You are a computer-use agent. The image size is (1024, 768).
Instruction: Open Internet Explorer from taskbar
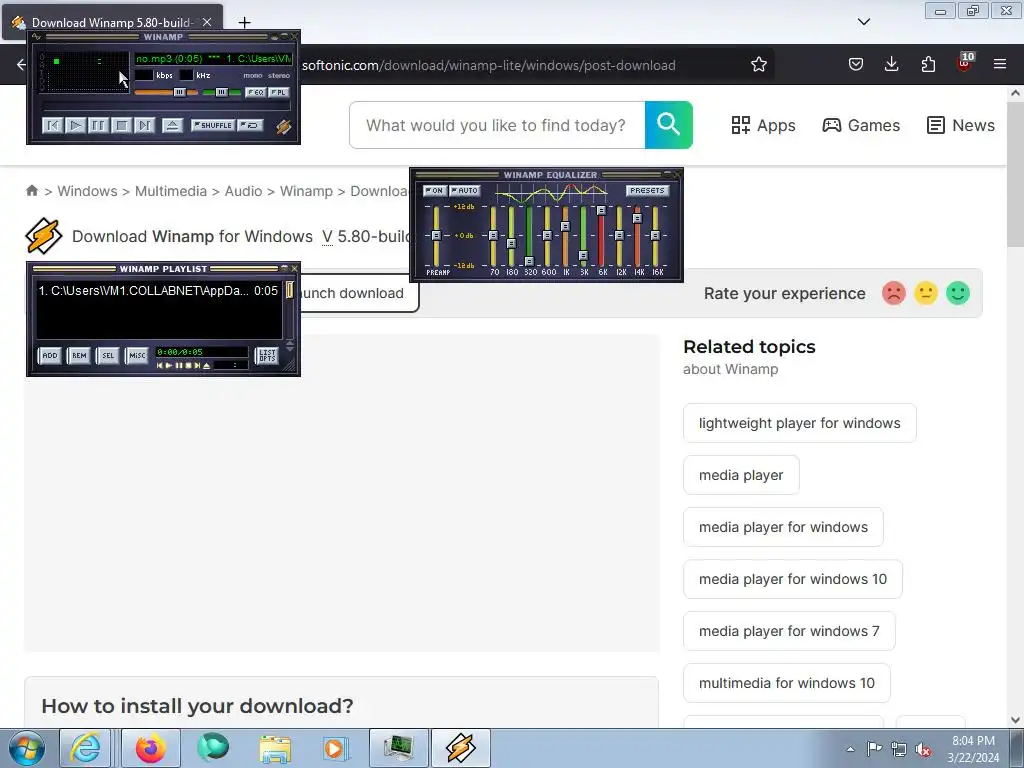[x=86, y=748]
